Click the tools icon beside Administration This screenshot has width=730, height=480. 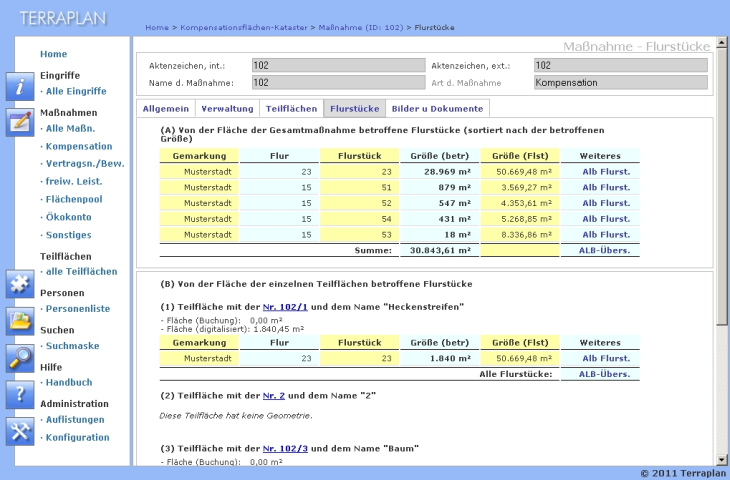click(x=20, y=431)
